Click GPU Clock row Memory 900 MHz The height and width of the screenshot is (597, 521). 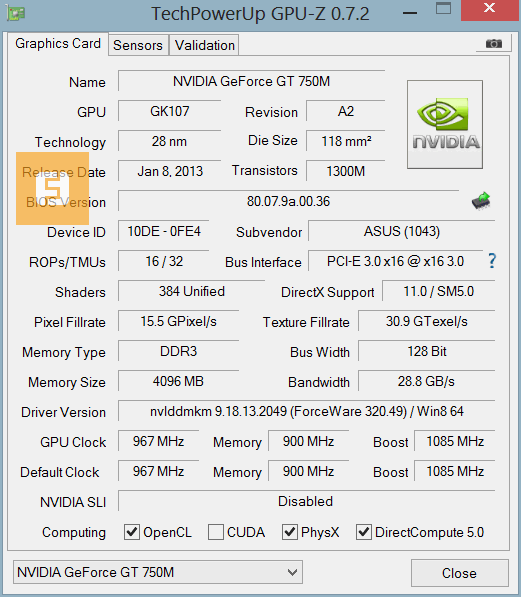tap(308, 441)
